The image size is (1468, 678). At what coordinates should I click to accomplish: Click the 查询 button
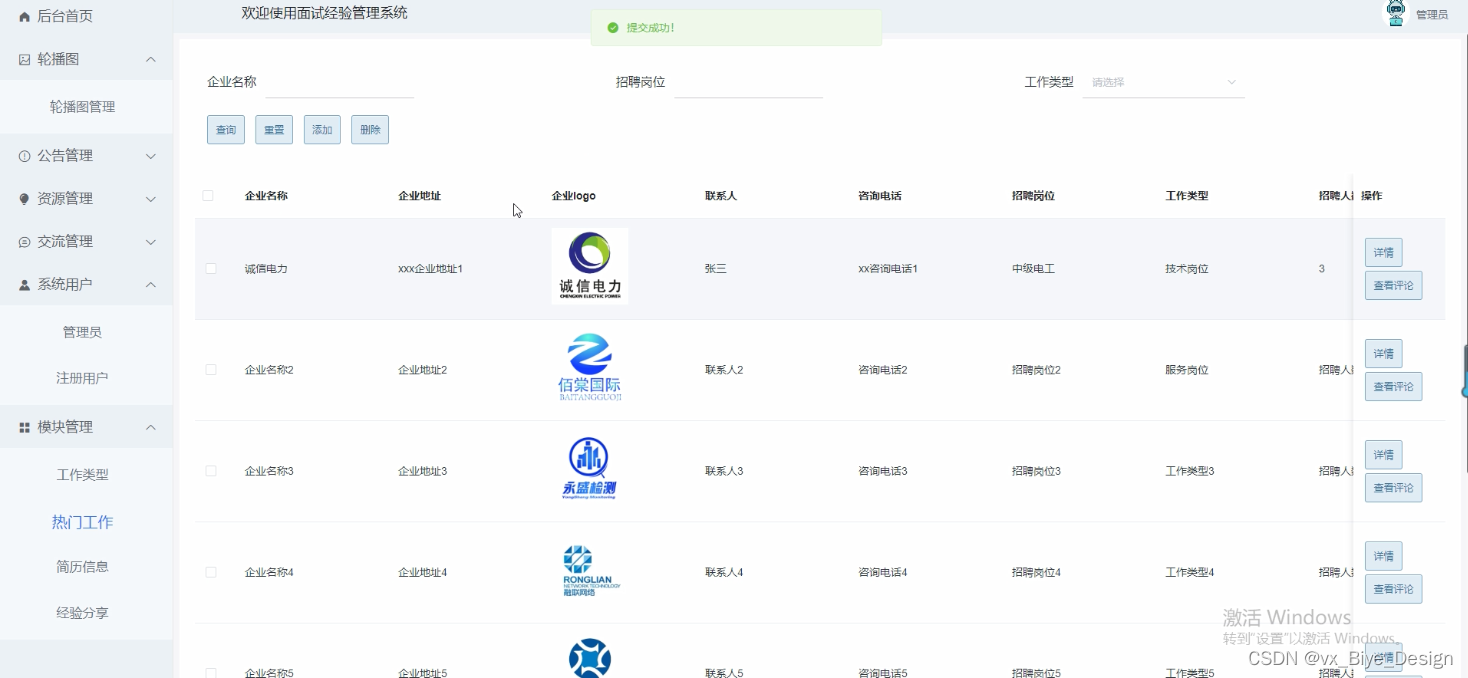pyautogui.click(x=226, y=130)
